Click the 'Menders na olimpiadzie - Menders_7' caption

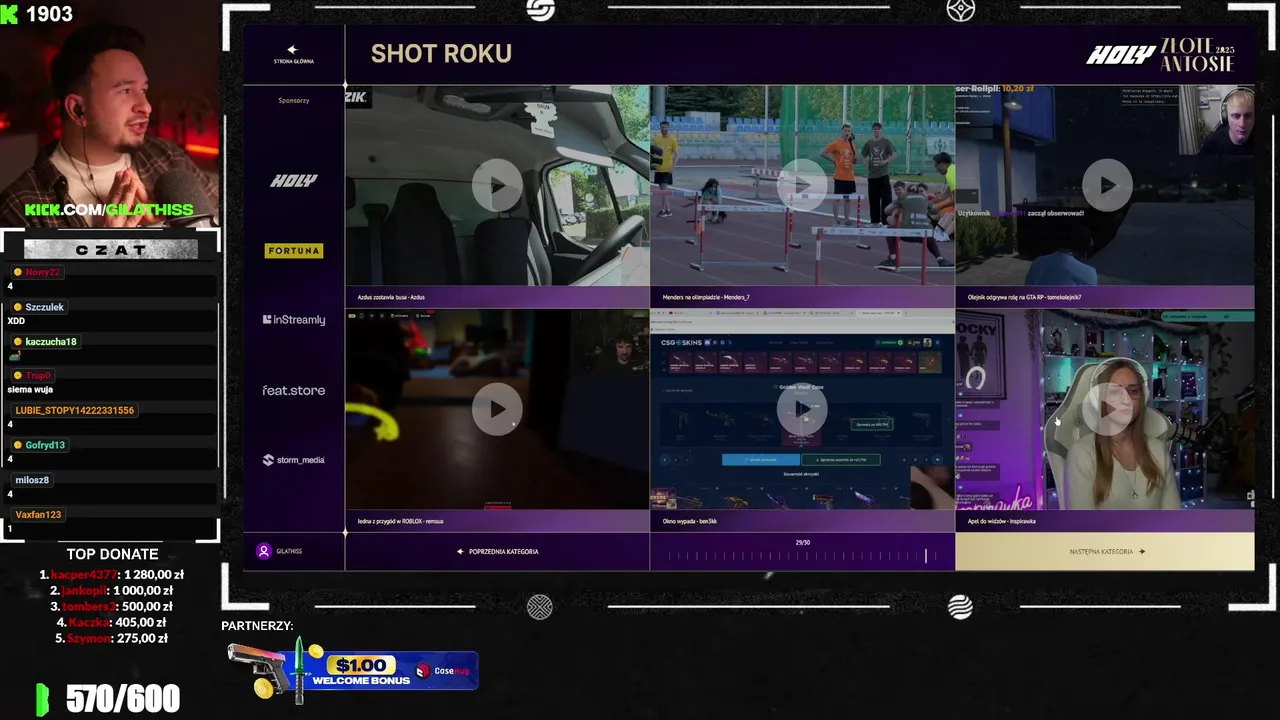click(706, 297)
